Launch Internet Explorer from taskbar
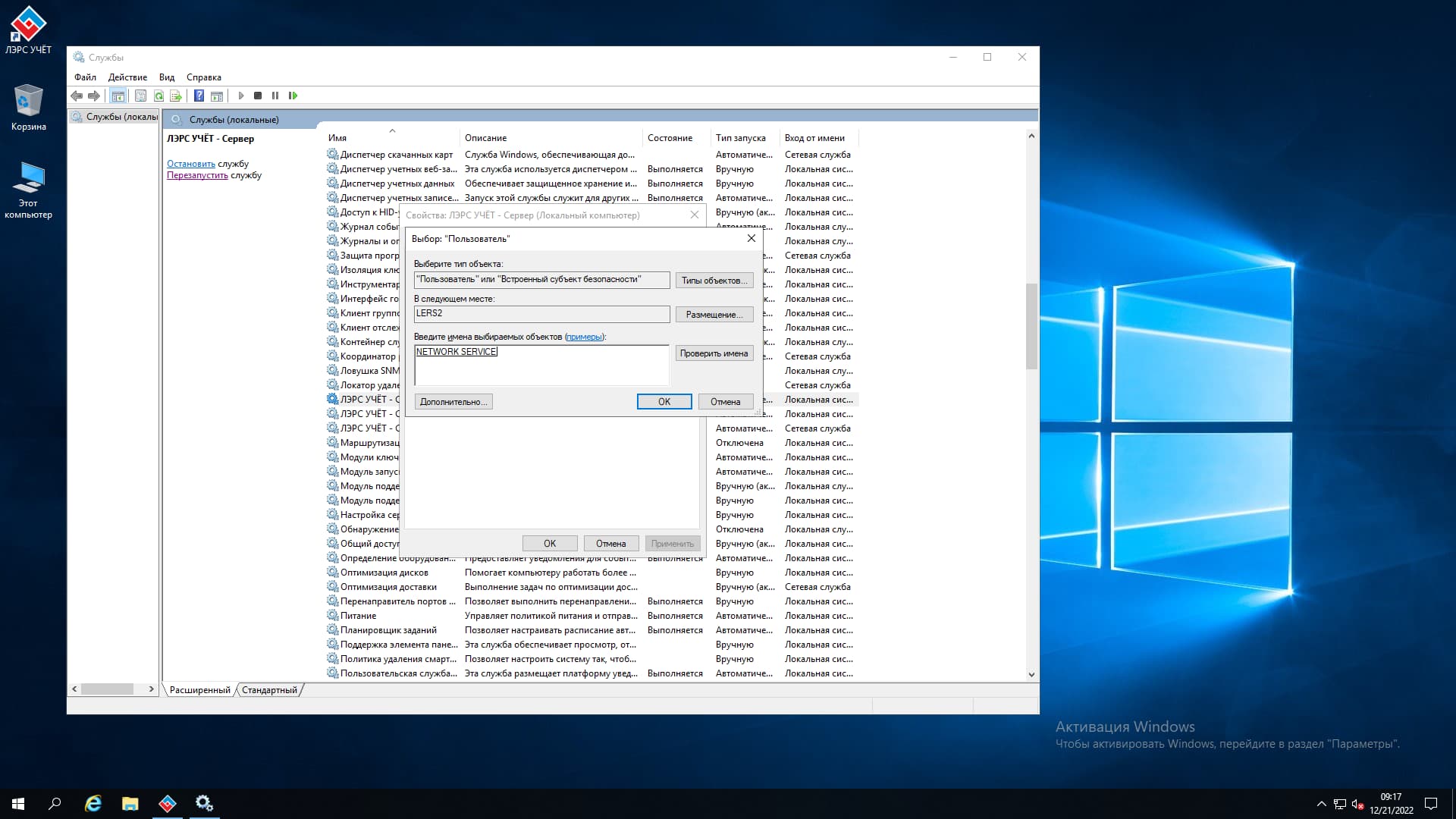This screenshot has height=819, width=1456. pyautogui.click(x=93, y=803)
